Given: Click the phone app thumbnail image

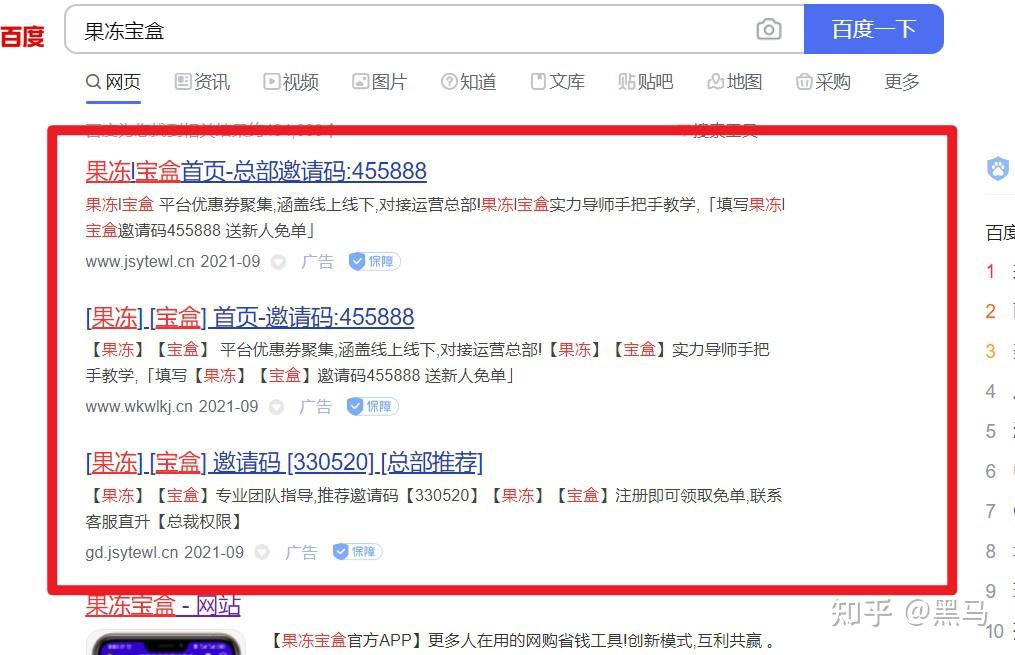Looking at the screenshot, I should click(166, 642).
